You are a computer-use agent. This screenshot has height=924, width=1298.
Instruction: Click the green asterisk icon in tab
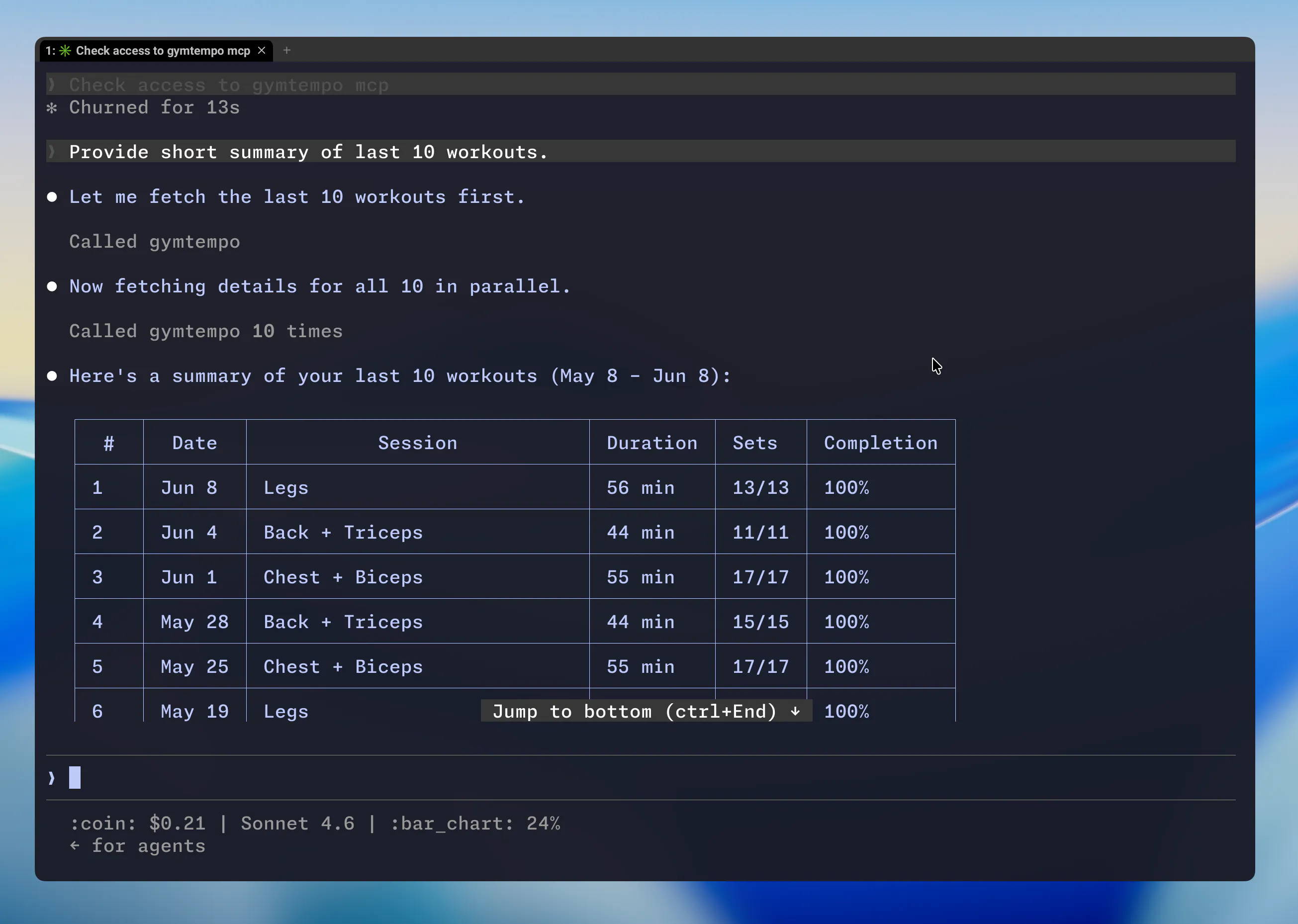[66, 51]
